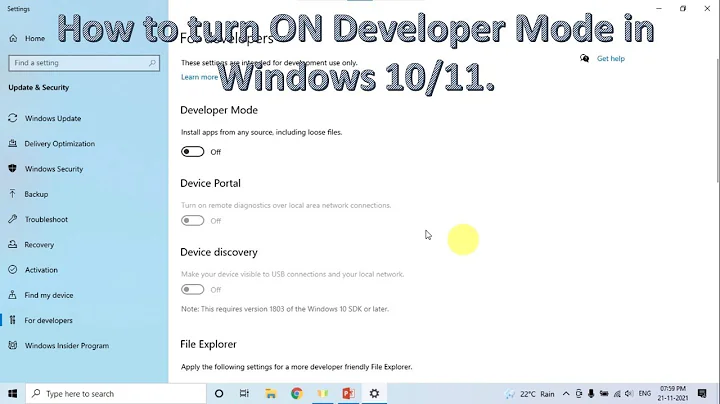720x404 pixels.
Task: Focus the Find a setting search box
Action: 84,63
